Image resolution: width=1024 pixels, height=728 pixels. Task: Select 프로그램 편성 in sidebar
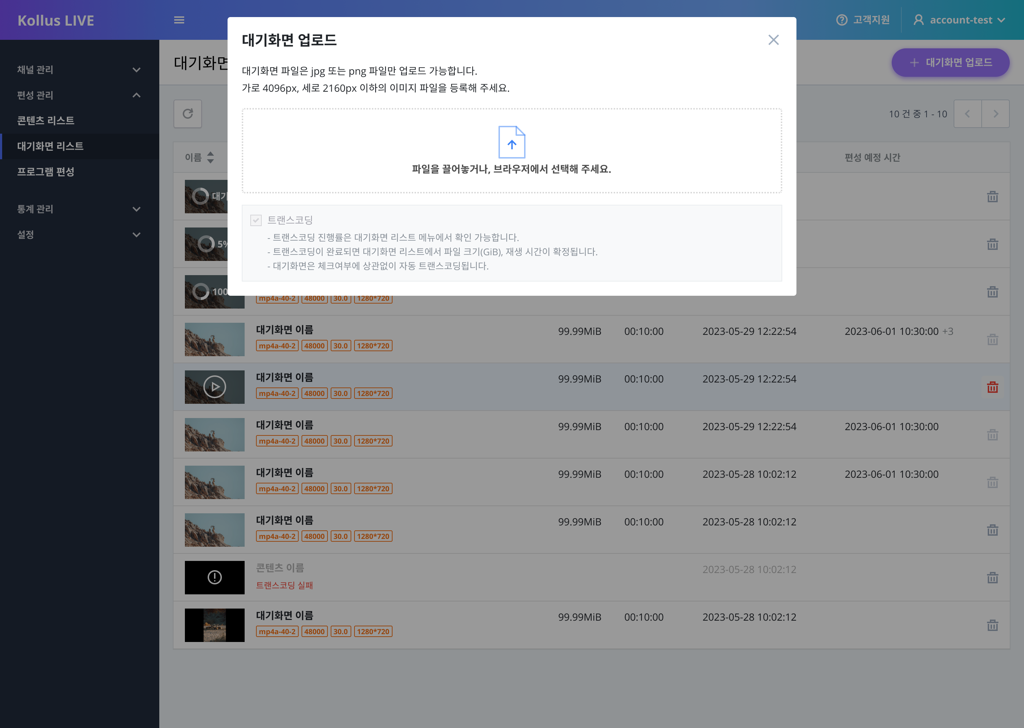click(x=46, y=172)
